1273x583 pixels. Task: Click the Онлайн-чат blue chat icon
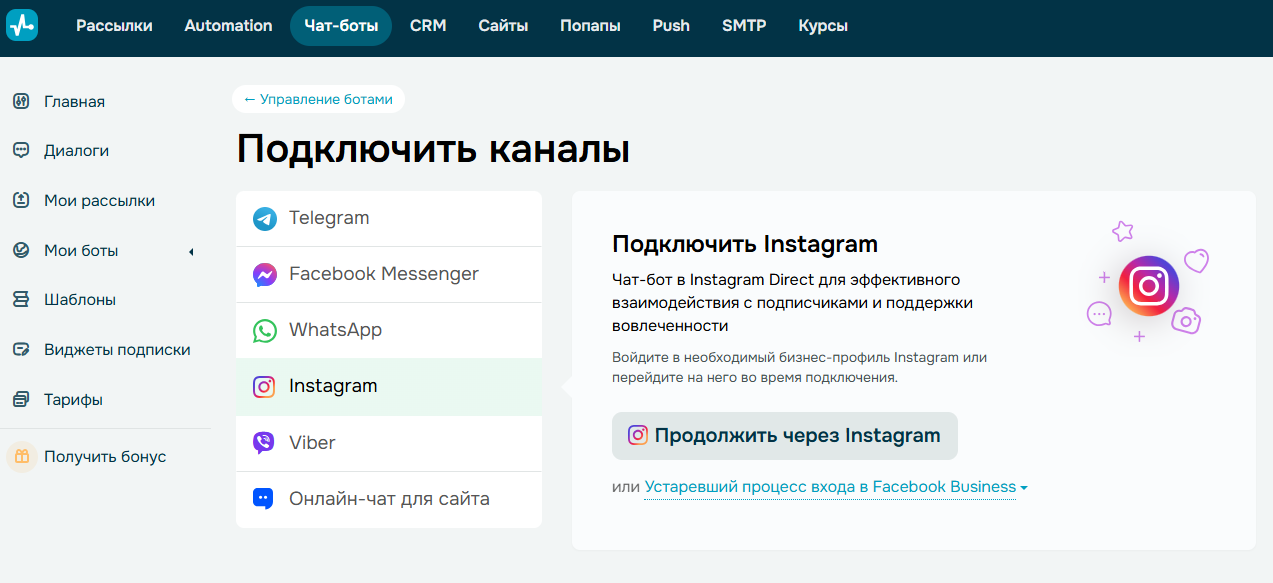[x=263, y=499]
